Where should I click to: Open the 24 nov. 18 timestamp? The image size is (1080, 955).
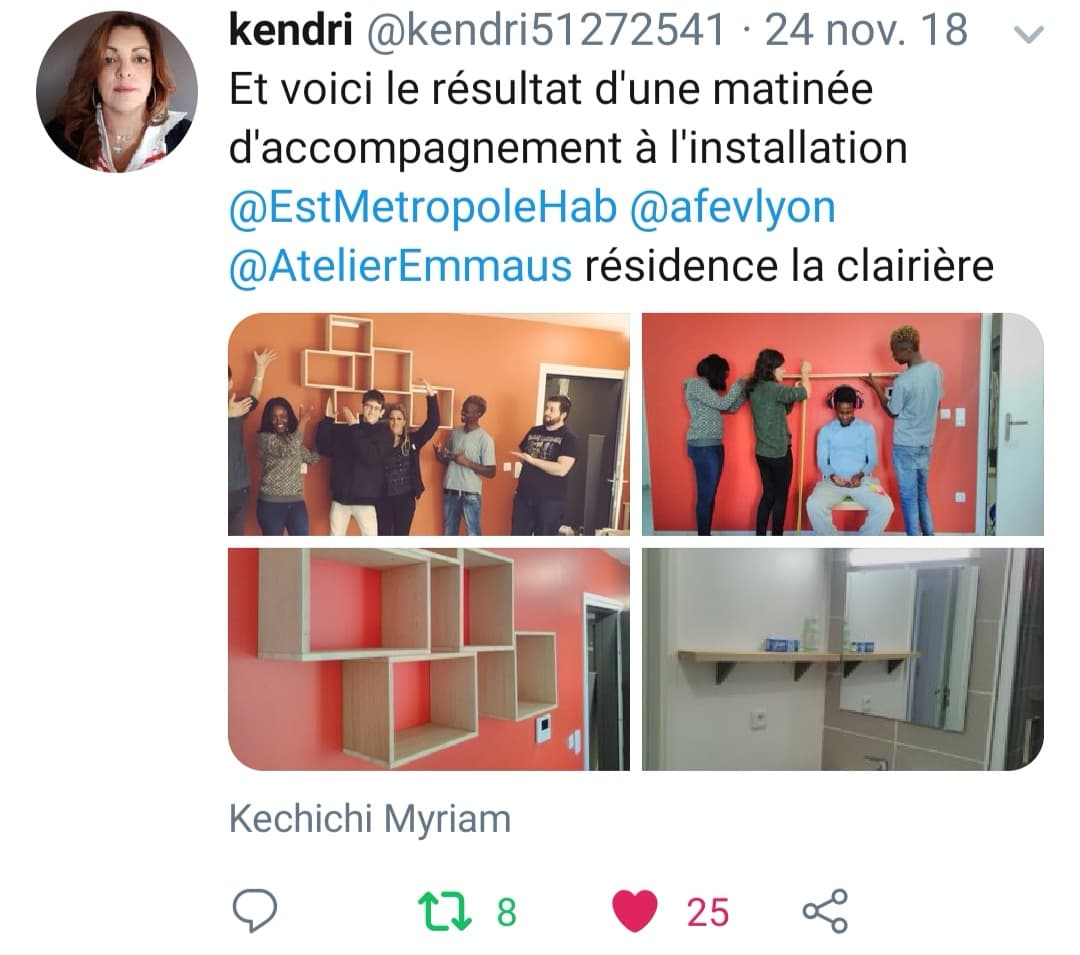866,30
